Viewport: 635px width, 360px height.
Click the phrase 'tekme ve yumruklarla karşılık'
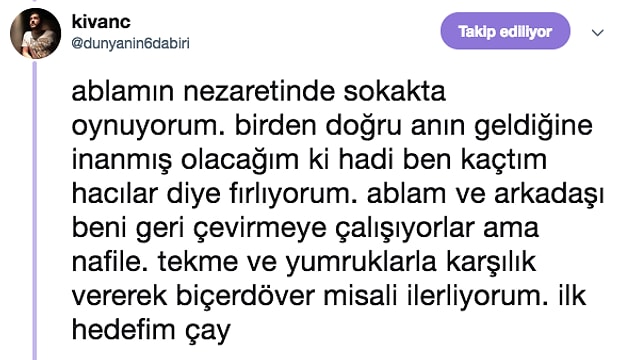point(347,263)
